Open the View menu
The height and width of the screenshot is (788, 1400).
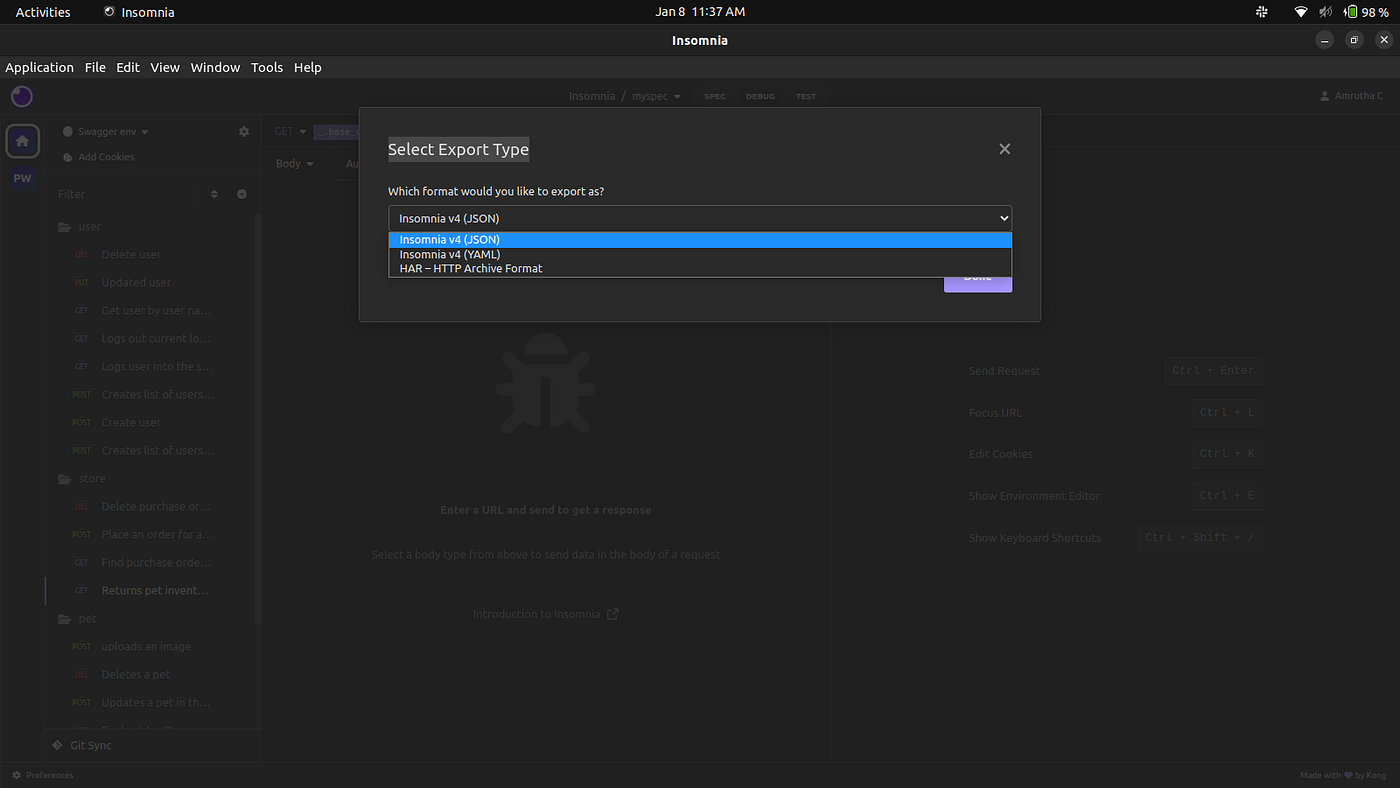(165, 67)
